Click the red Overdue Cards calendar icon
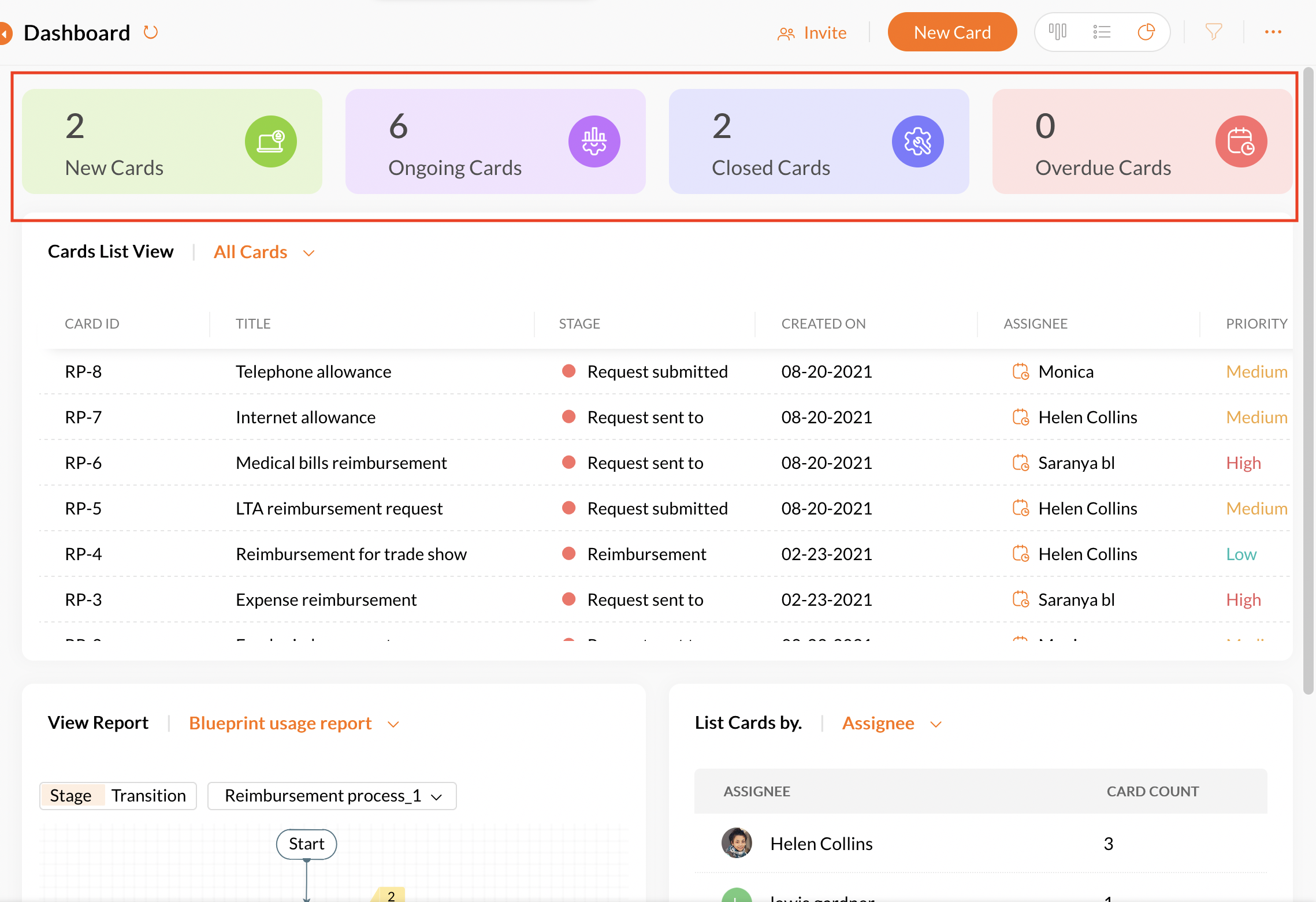 point(1241,141)
